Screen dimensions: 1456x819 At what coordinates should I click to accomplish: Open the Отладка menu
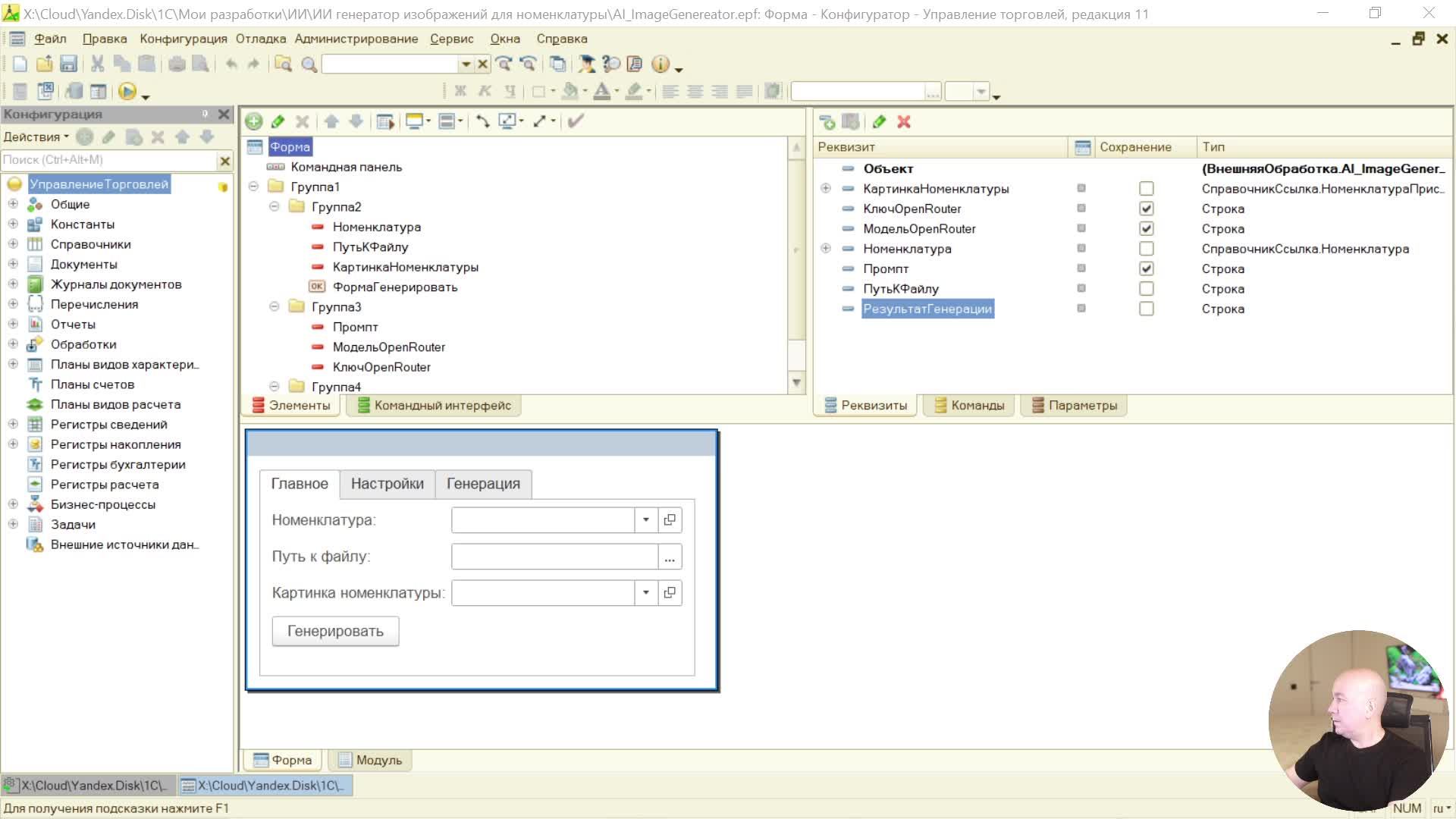(260, 39)
